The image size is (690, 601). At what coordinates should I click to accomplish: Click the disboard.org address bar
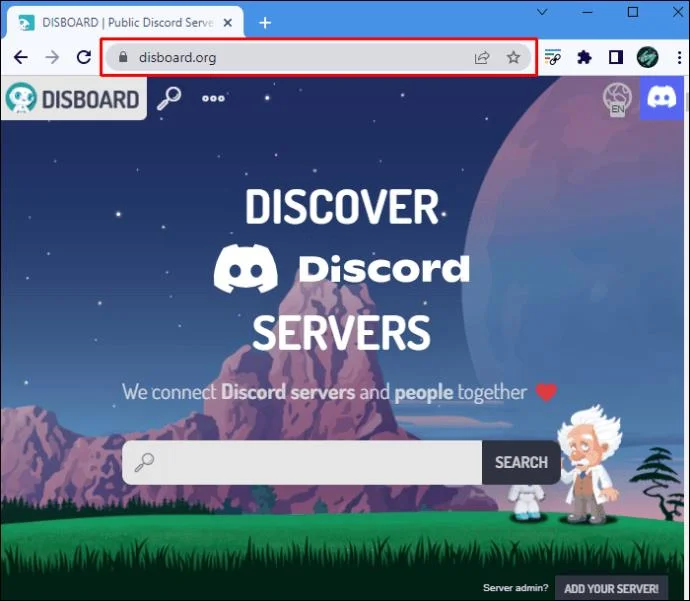point(318,57)
